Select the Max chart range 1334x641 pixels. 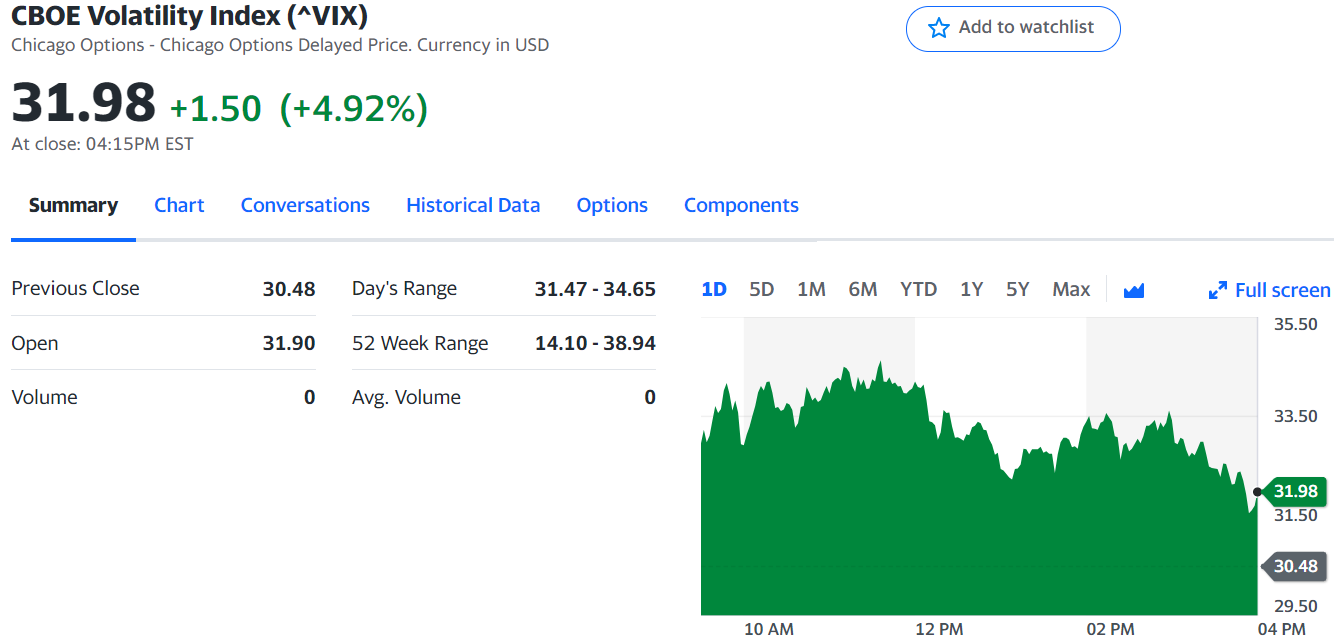[1071, 289]
